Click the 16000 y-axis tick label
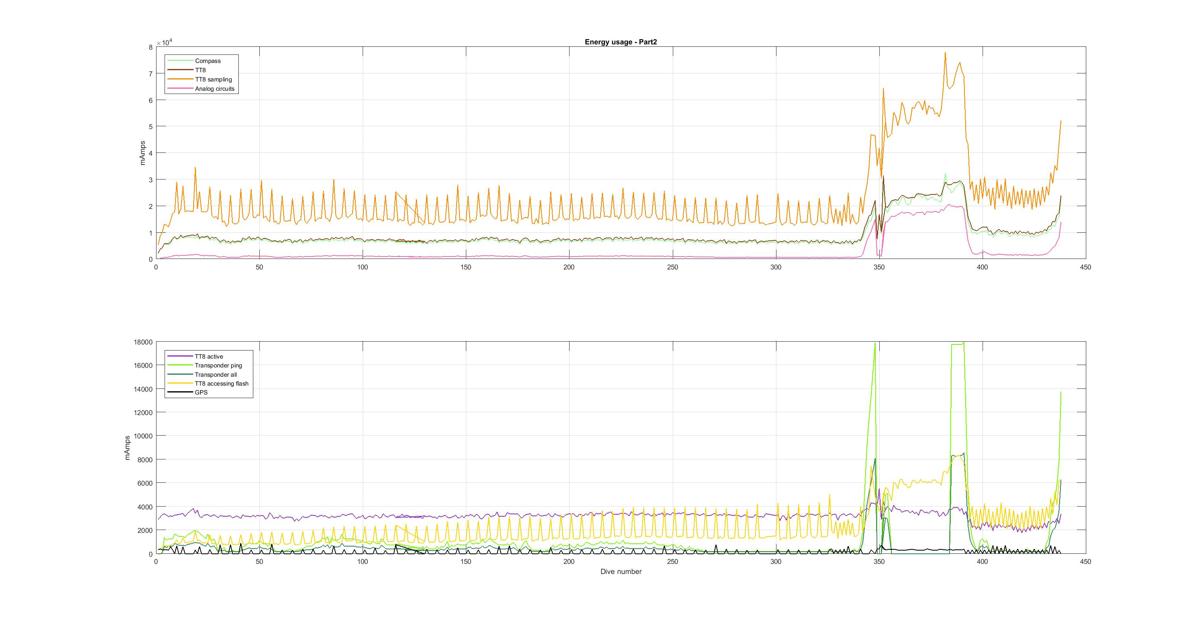The width and height of the screenshot is (1200, 622). (143, 366)
